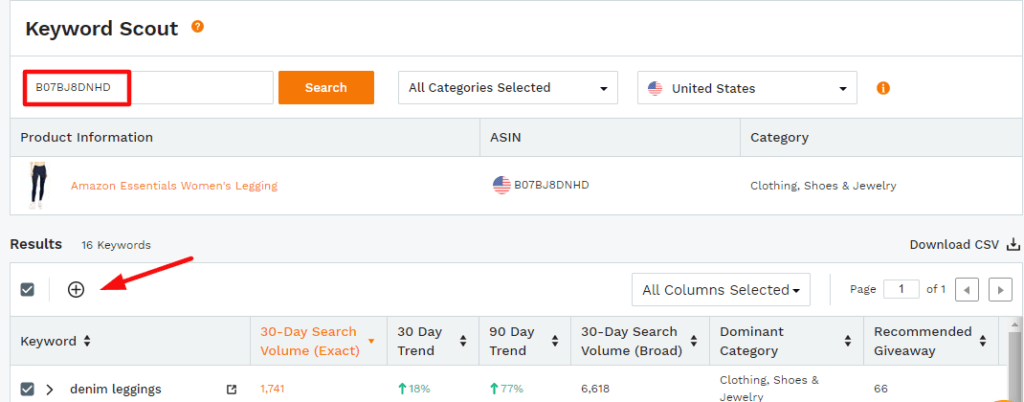
Task: Click the page number input box
Action: coord(901,289)
